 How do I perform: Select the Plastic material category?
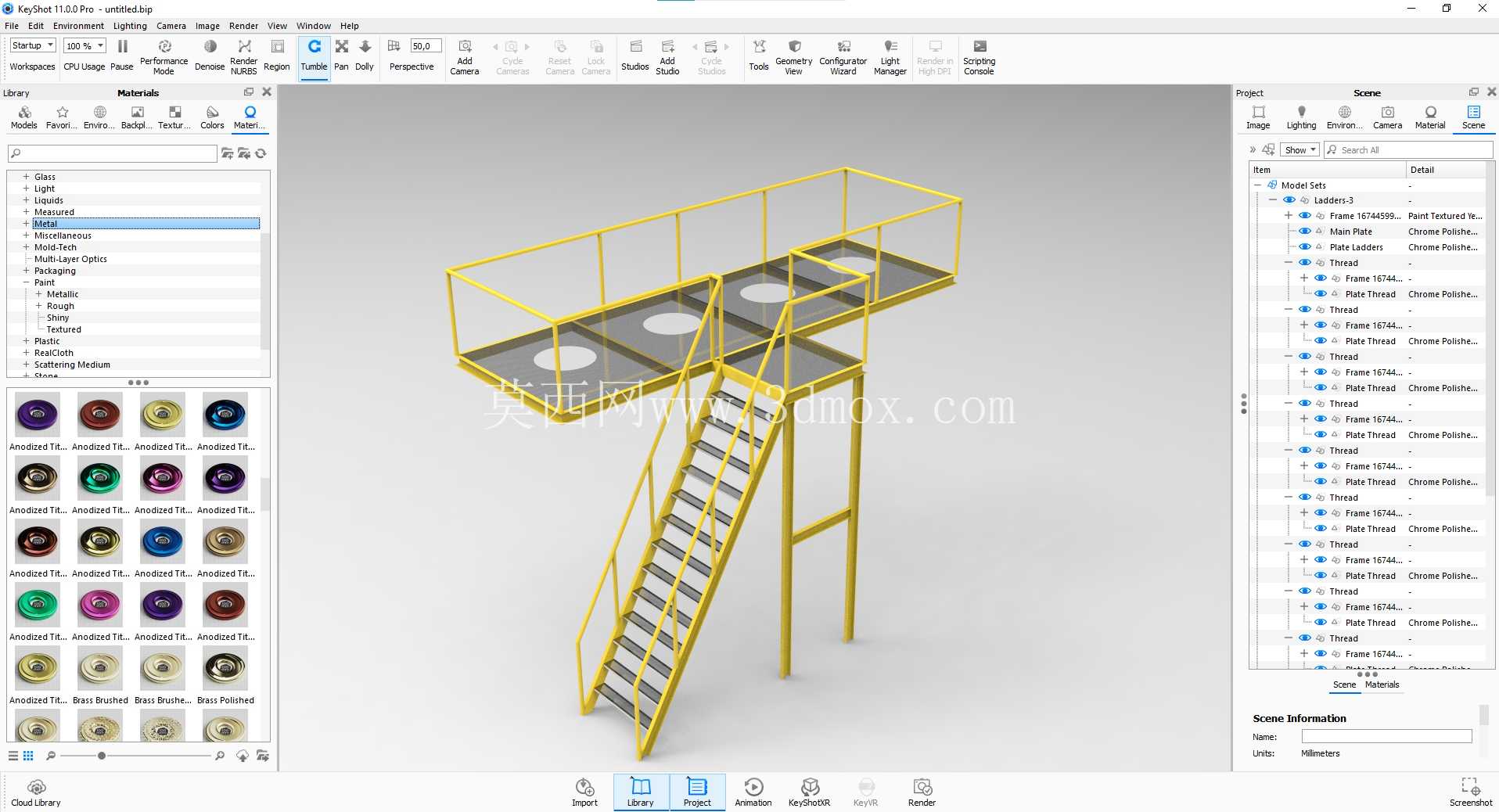[x=47, y=341]
